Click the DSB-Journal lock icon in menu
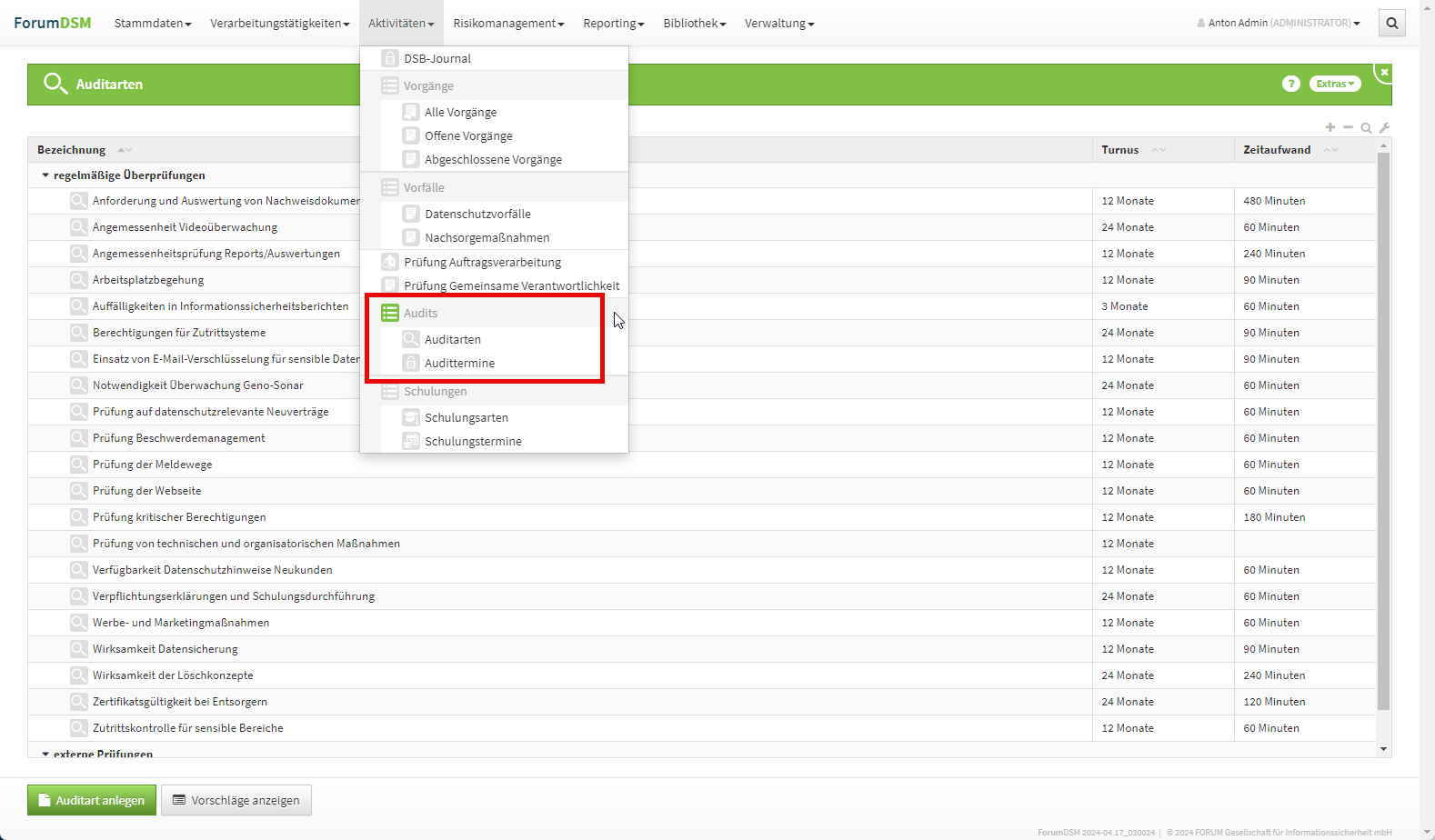 390,58
